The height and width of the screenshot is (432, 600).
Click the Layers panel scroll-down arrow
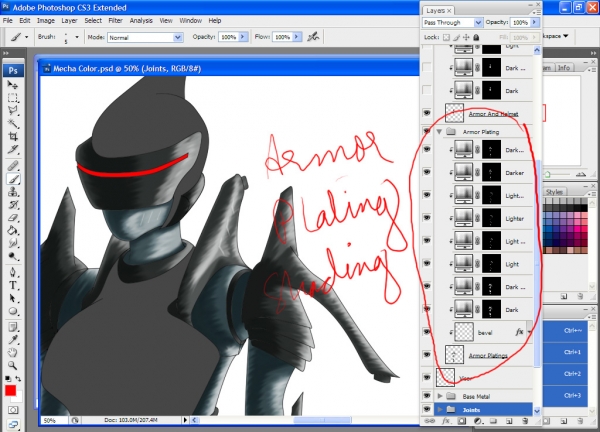(536, 411)
